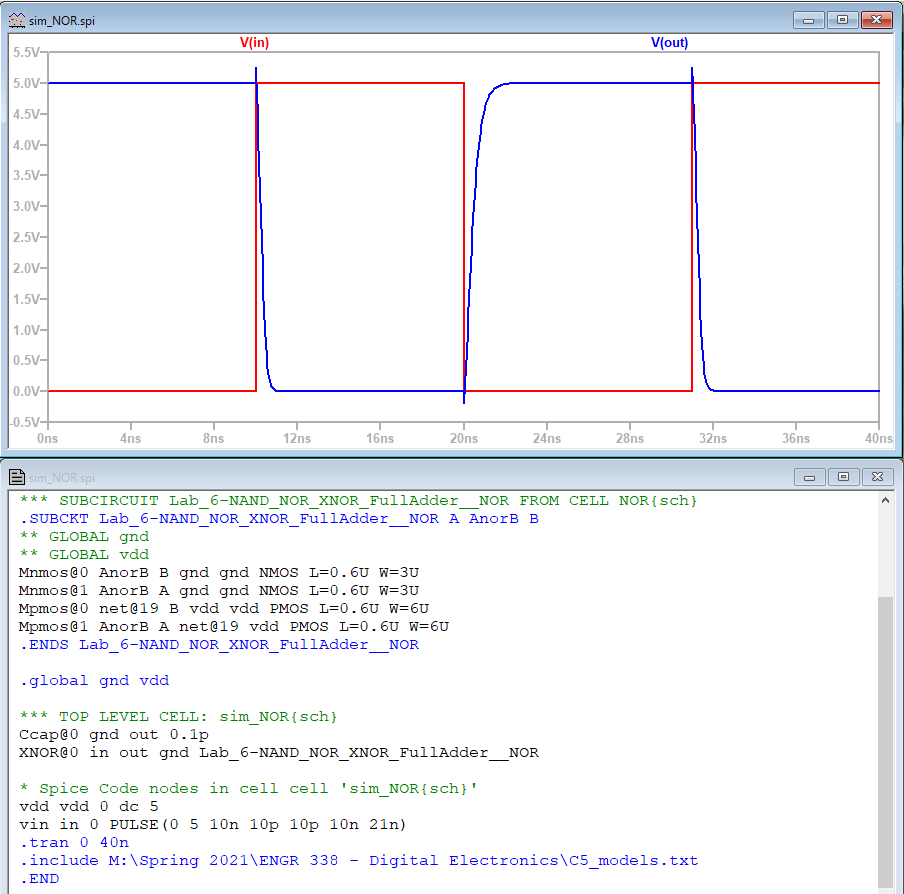Maximize the netlist text window
The width and height of the screenshot is (904, 894).
coord(842,477)
